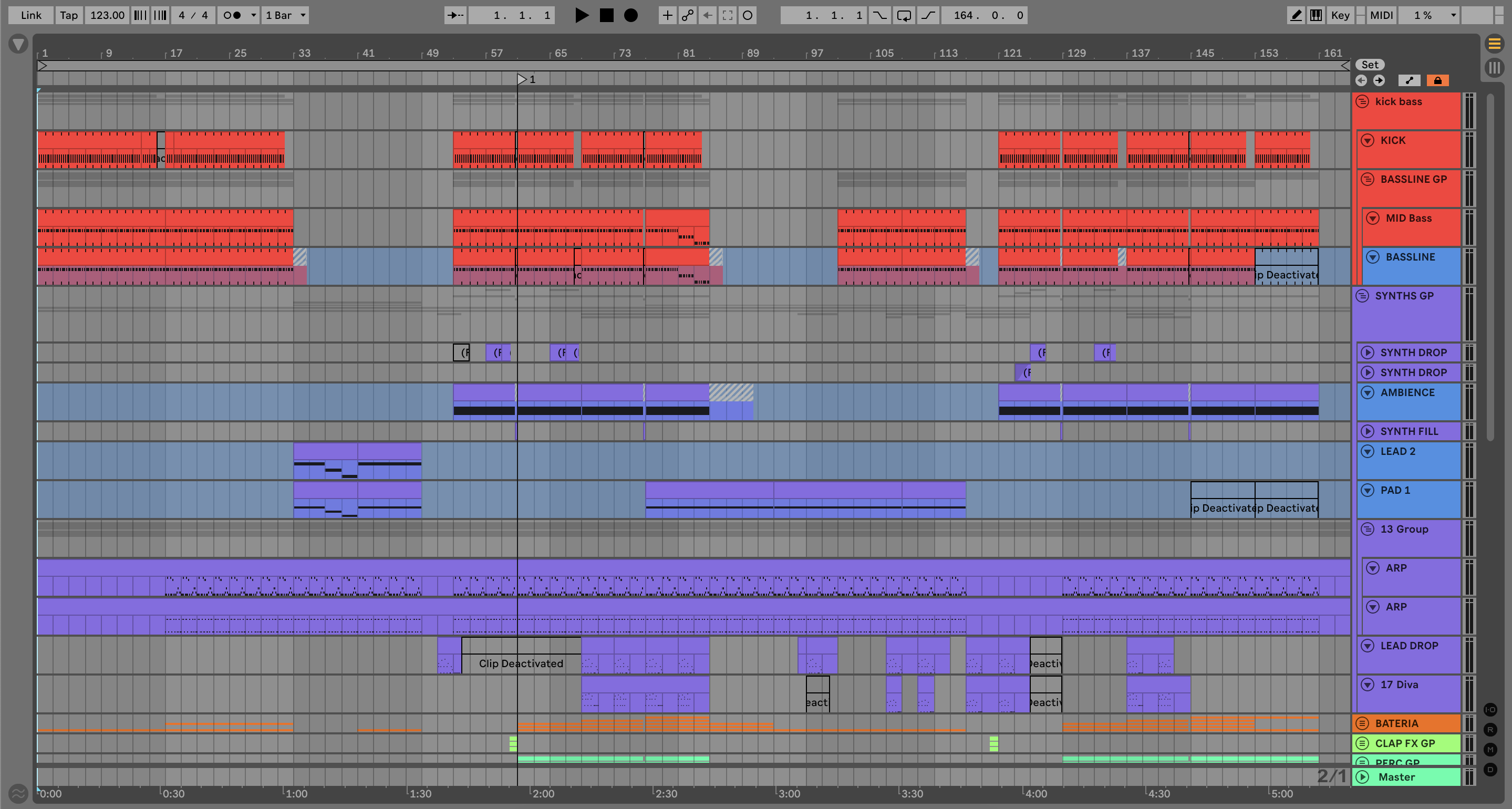Click the 123.00 tempo field
The image size is (1512, 809).
tap(107, 15)
